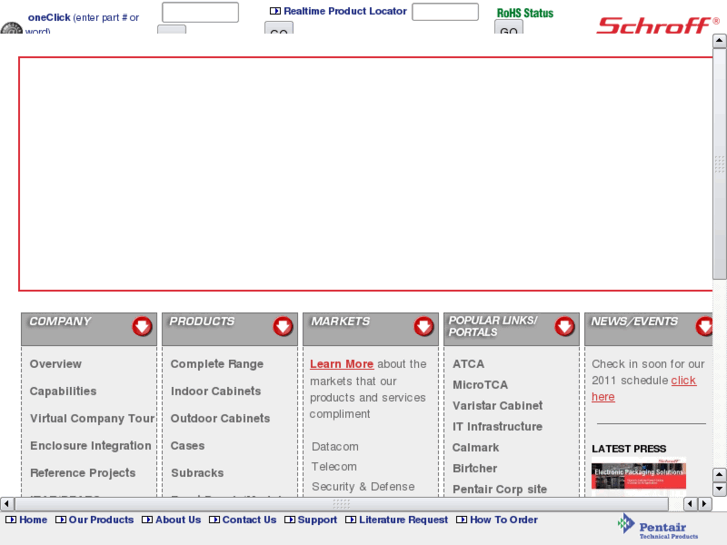Open the Cases product link
Viewport: 727px width, 545px height.
(x=187, y=446)
